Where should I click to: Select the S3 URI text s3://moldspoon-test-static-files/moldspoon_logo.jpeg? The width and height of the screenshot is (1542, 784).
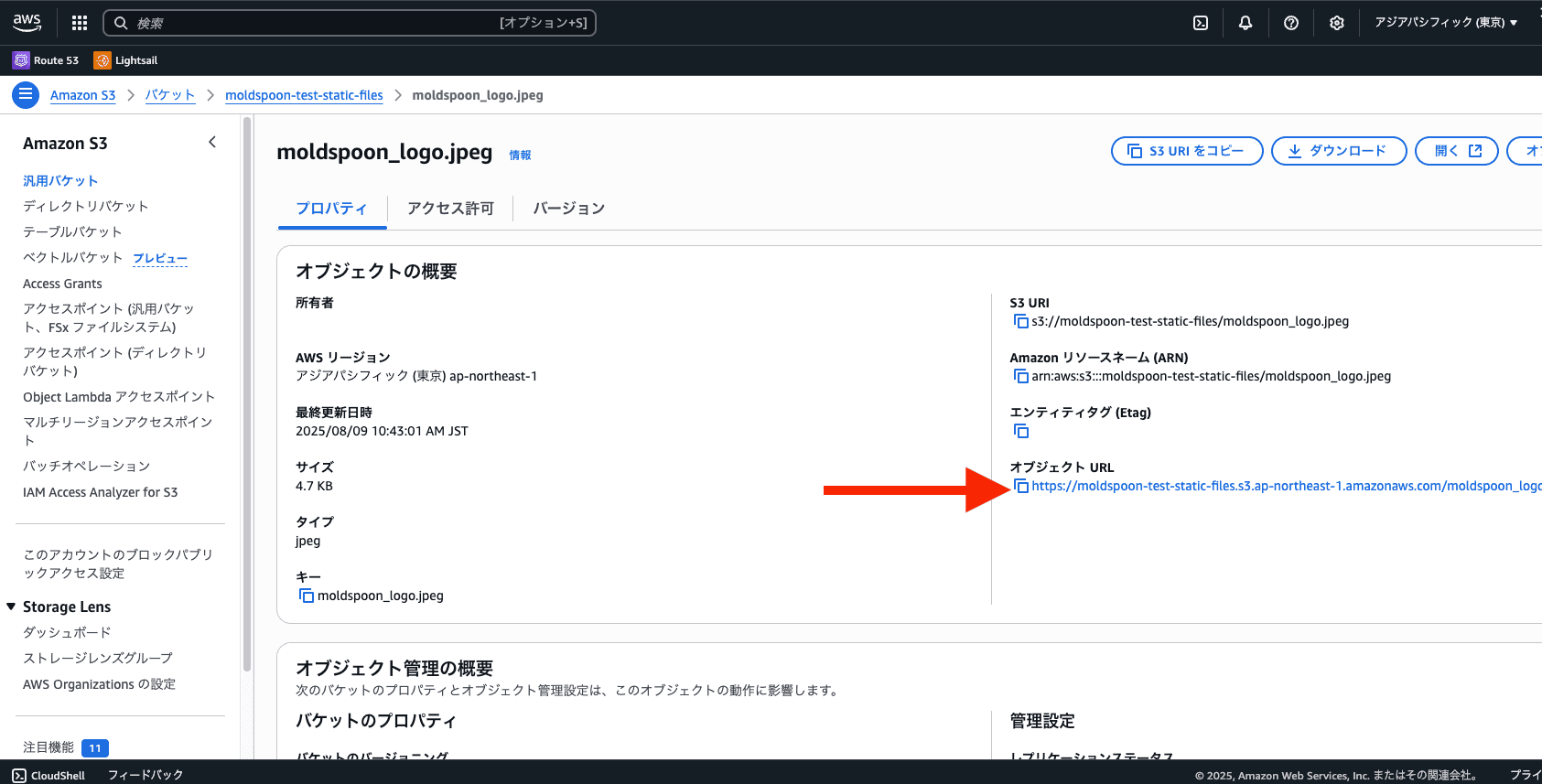coord(1190,321)
